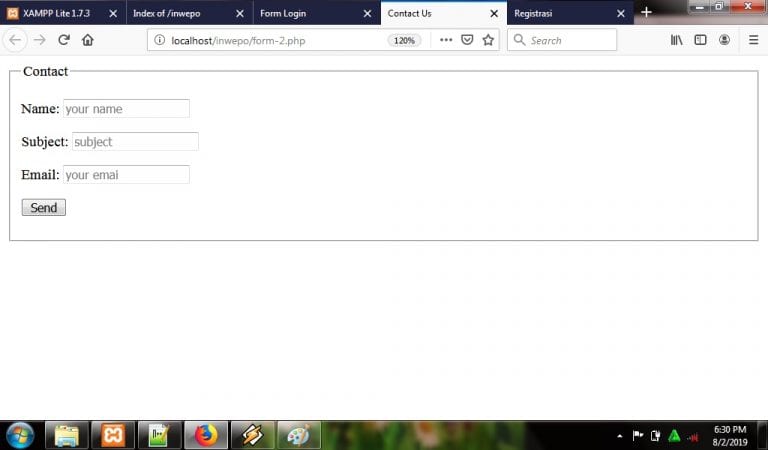
Task: Open Paint from the taskbar
Action: point(299,435)
